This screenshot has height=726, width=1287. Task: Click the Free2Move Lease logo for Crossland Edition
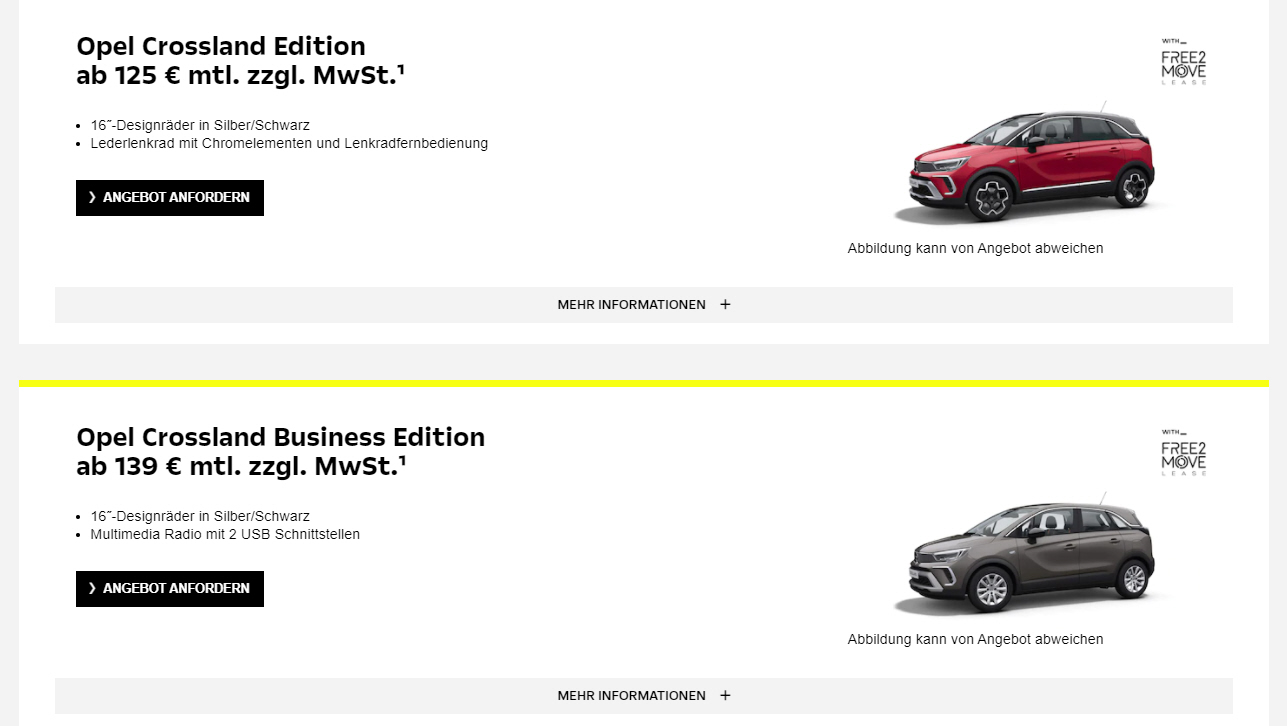pos(1183,62)
